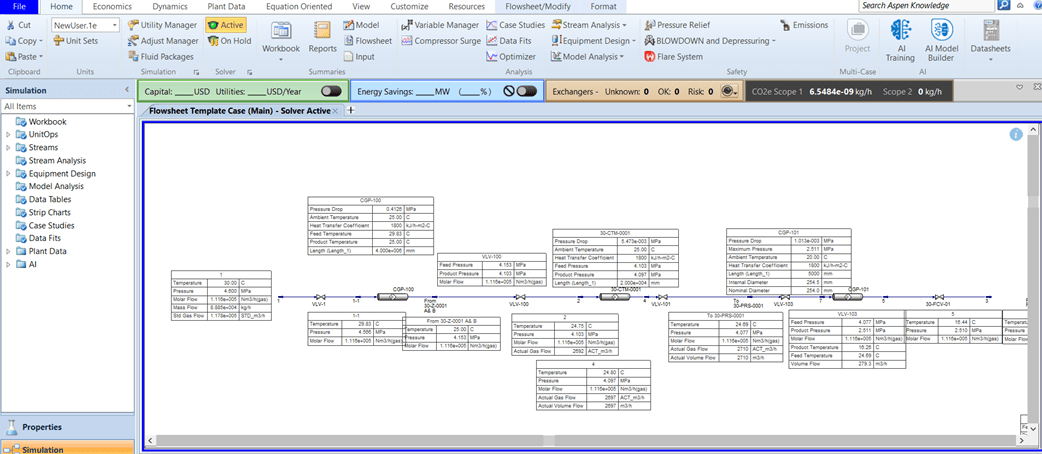This screenshot has height=454, width=1042.
Task: Toggle the Capital cost economics switch
Action: click(330, 91)
